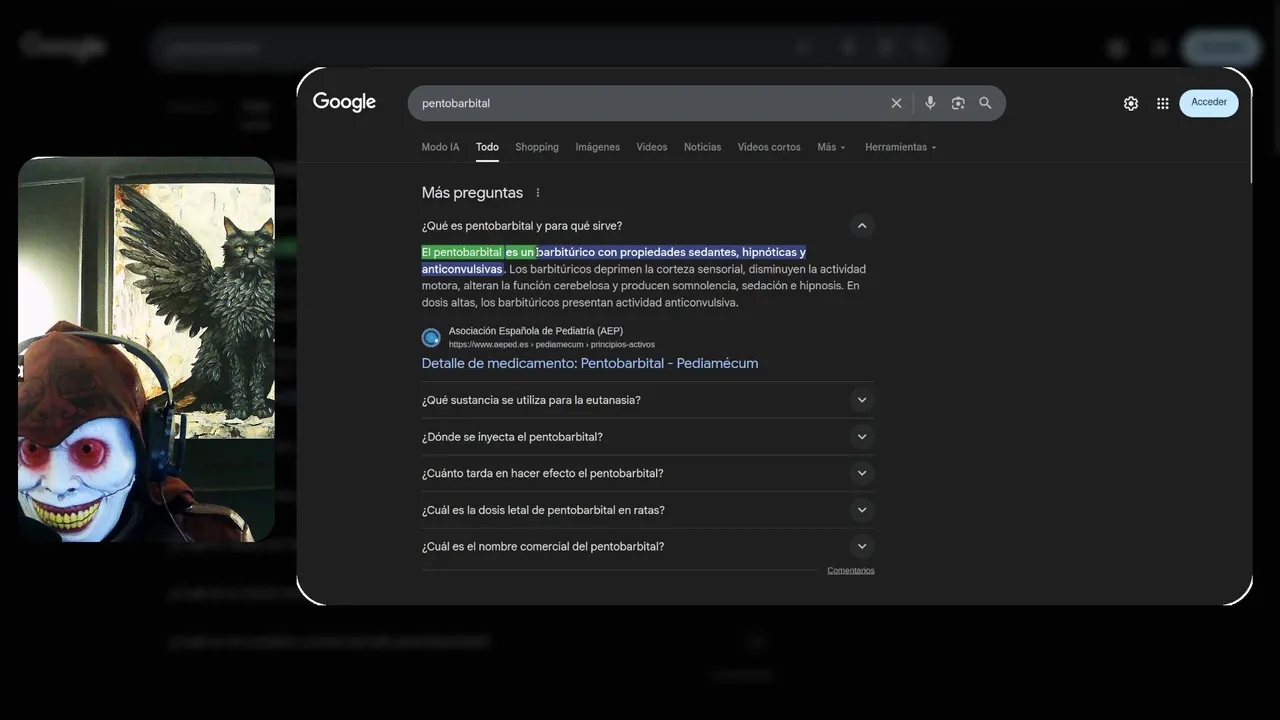Click the aeped.es pediamecum URL breadcrumb
1280x720 pixels.
(552, 344)
